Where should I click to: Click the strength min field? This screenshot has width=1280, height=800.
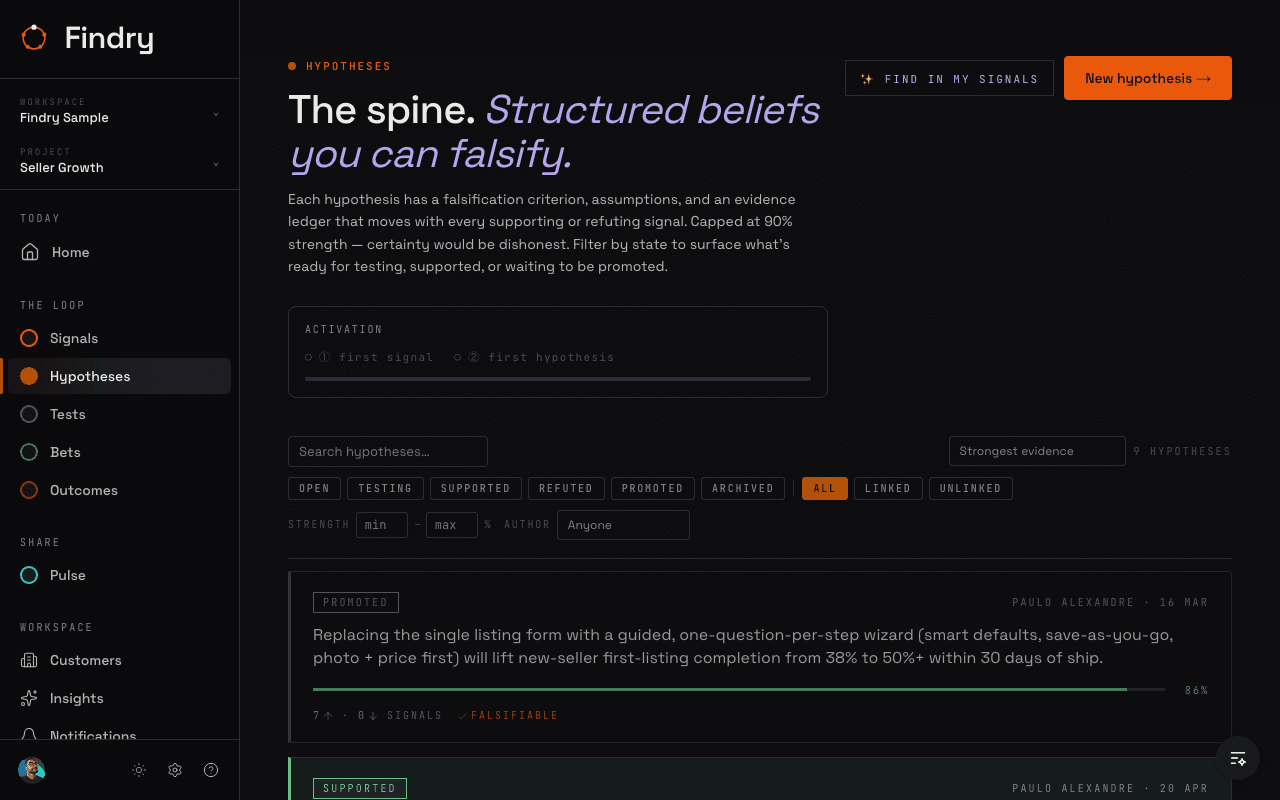(x=382, y=525)
